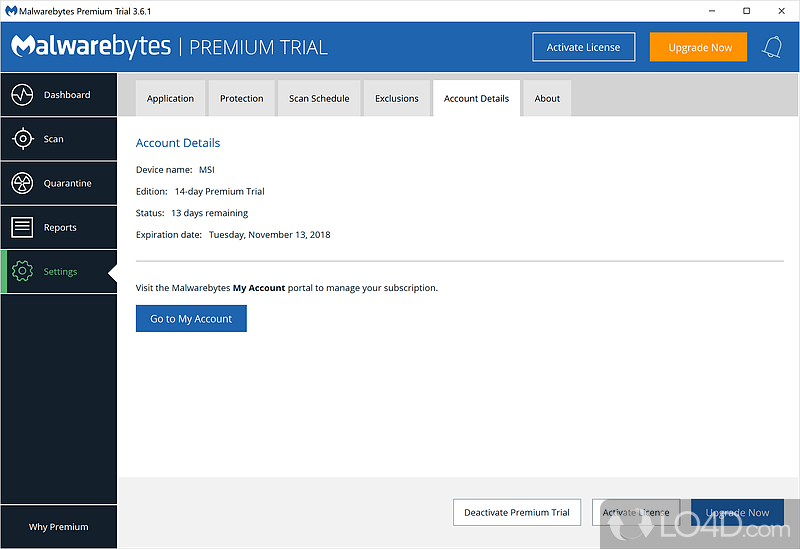Click the bottom Activate License button
This screenshot has height=549, width=800.
pos(635,512)
